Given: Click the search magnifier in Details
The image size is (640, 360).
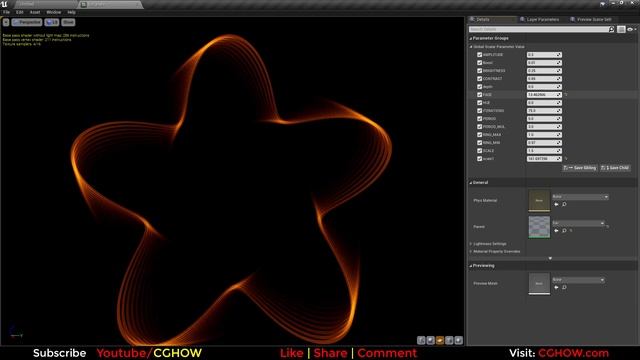Looking at the screenshot, I should [611, 29].
